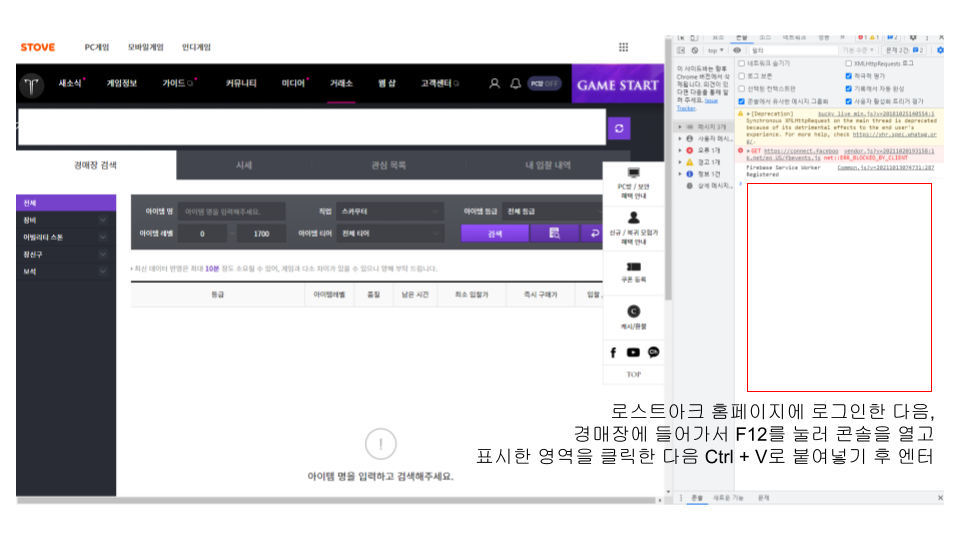Click the purple 검색 button
960x540 pixels.
pyautogui.click(x=495, y=233)
